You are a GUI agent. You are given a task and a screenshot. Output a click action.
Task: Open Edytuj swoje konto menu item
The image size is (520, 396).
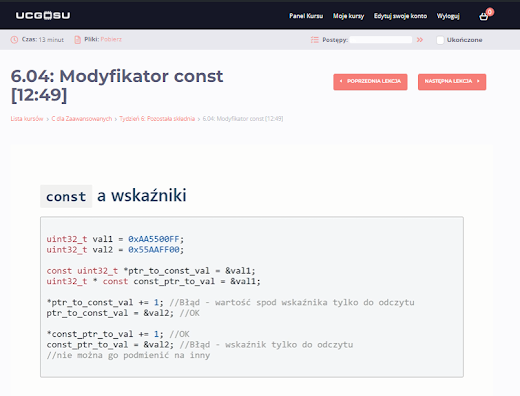click(400, 16)
